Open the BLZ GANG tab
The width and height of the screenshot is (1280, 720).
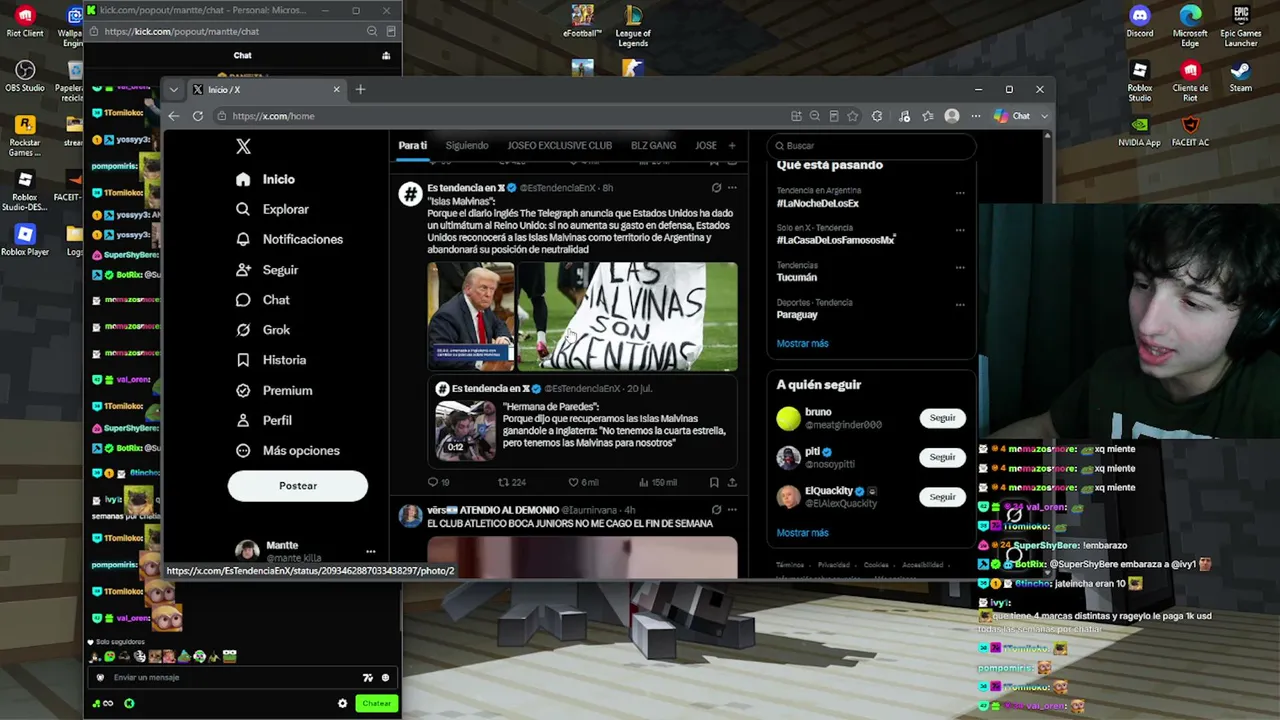[653, 145]
